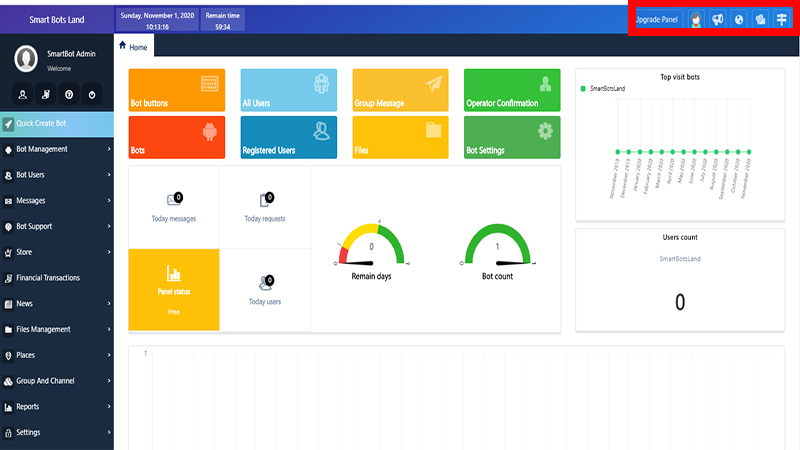Image resolution: width=800 pixels, height=450 pixels.
Task: Click the megaphone announcements icon
Action: [718, 19]
